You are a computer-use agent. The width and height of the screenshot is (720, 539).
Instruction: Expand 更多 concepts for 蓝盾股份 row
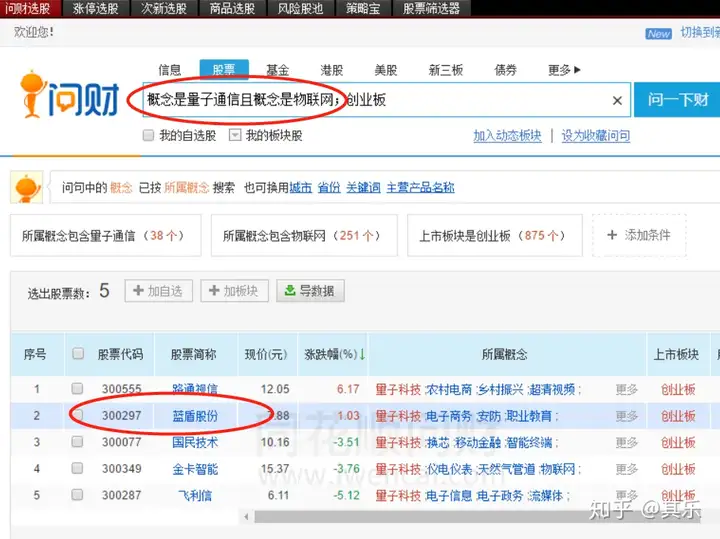(627, 416)
